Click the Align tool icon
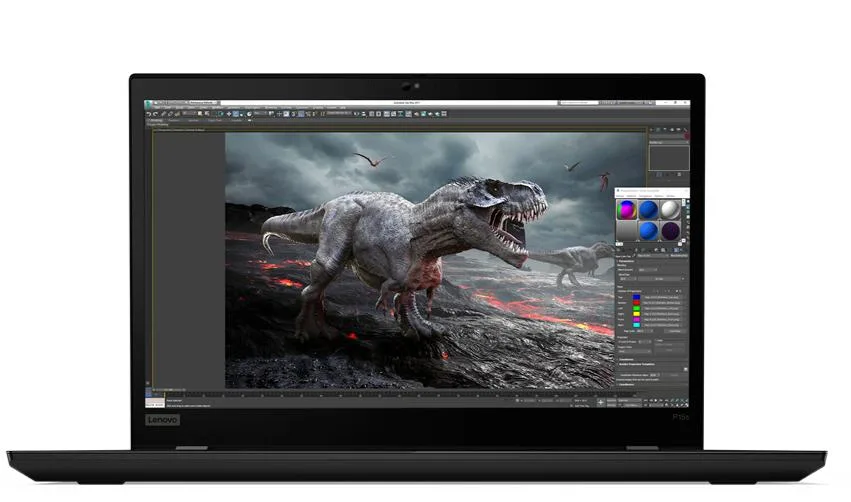This screenshot has width=851, height=502. tap(364, 114)
